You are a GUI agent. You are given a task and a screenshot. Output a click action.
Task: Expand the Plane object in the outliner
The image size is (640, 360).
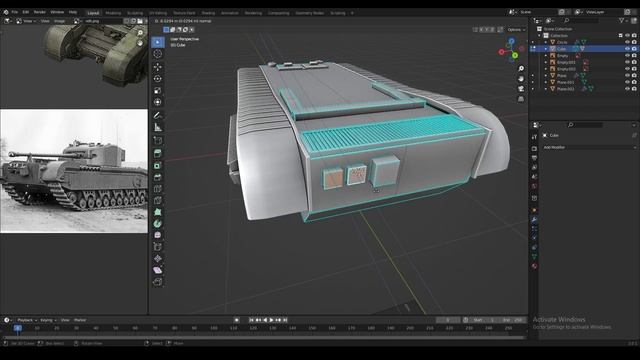[546, 76]
